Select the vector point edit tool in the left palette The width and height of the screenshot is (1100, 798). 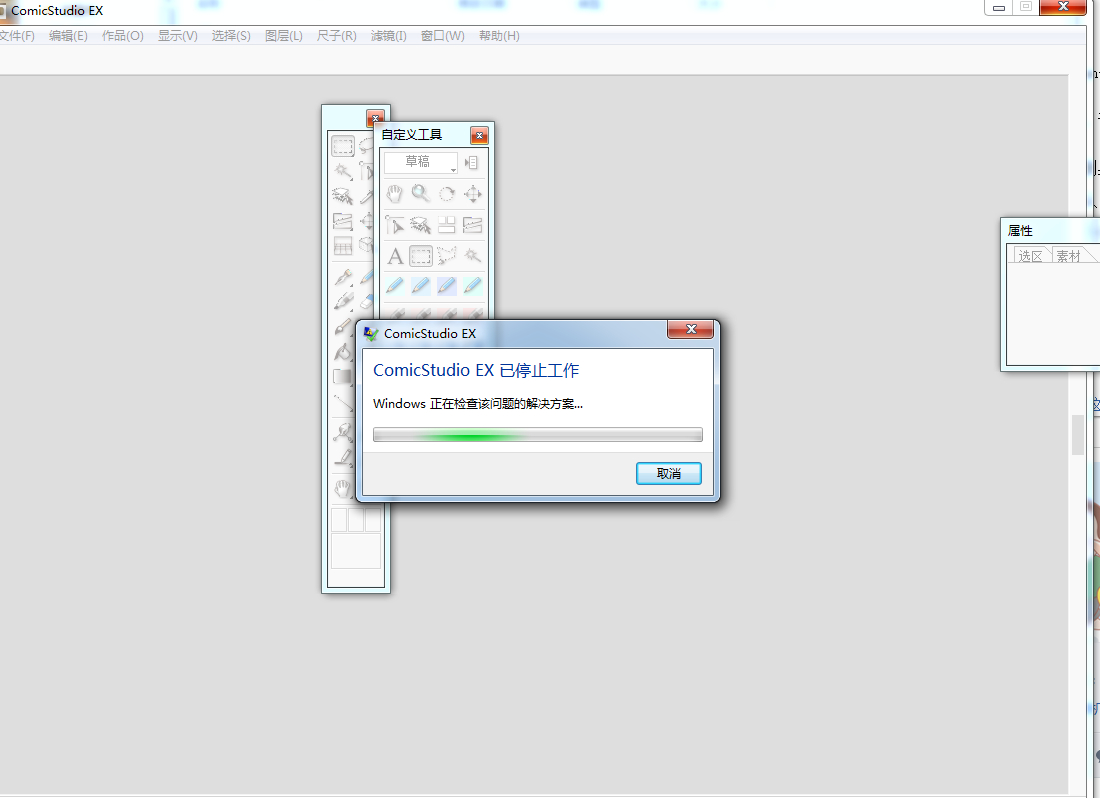coord(343,432)
